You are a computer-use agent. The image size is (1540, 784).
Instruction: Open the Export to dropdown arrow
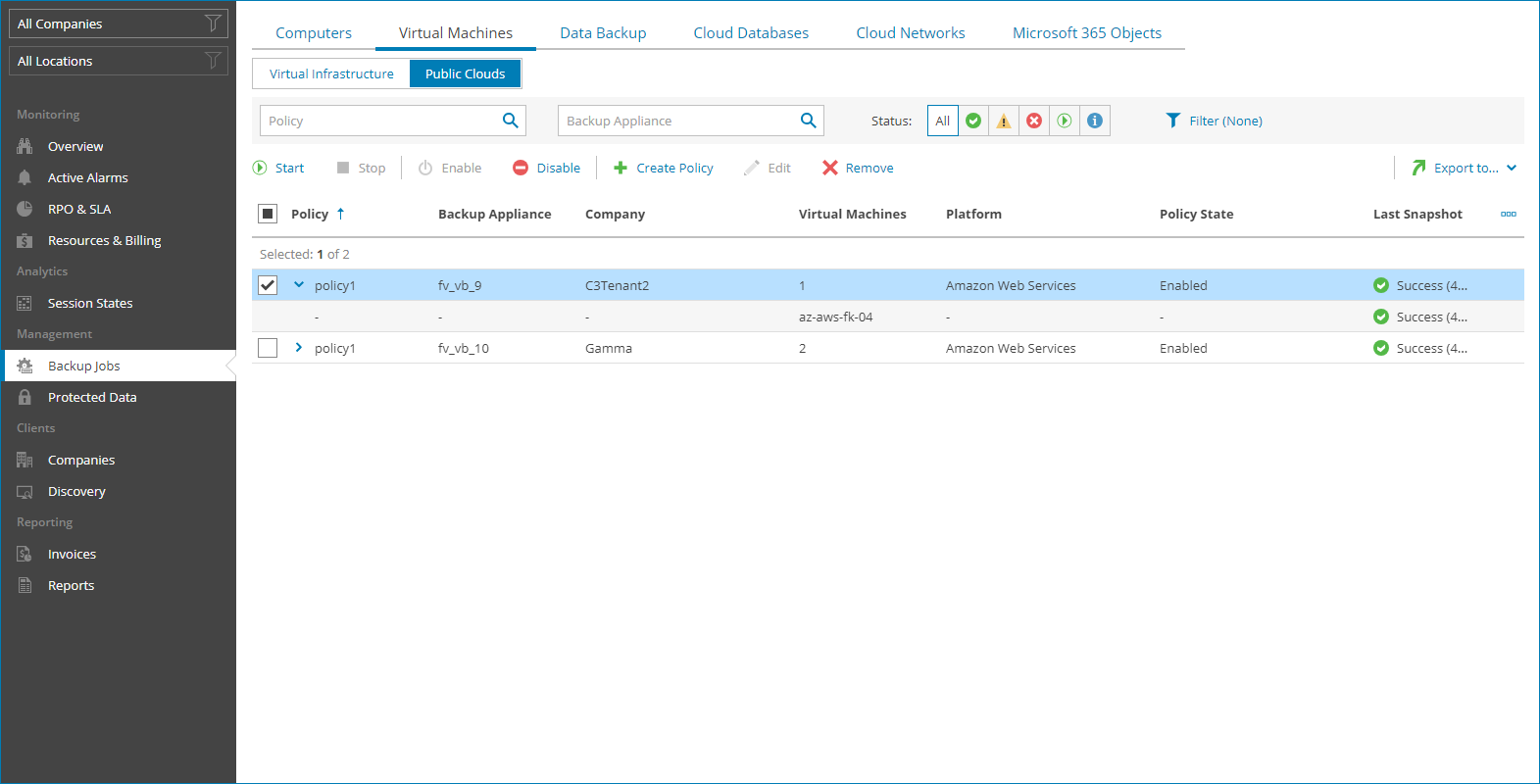click(1512, 168)
